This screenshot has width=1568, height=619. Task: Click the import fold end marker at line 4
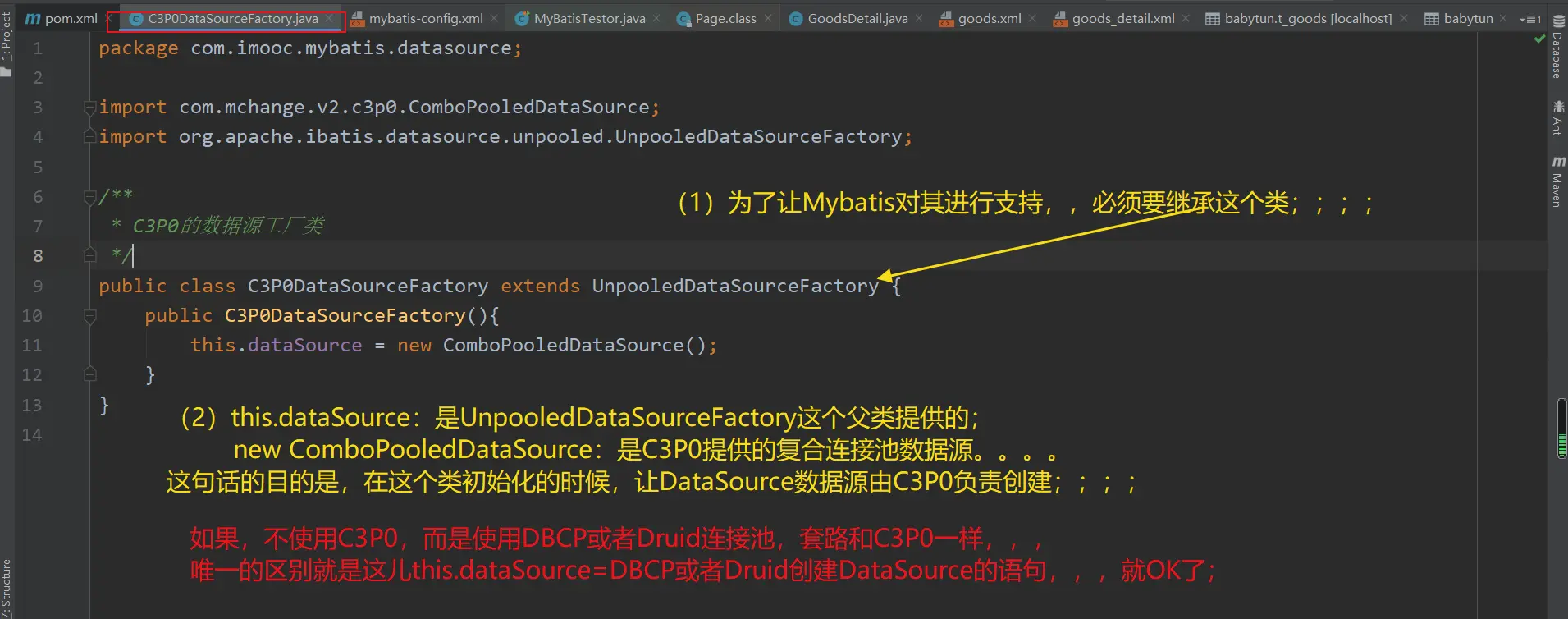click(90, 137)
